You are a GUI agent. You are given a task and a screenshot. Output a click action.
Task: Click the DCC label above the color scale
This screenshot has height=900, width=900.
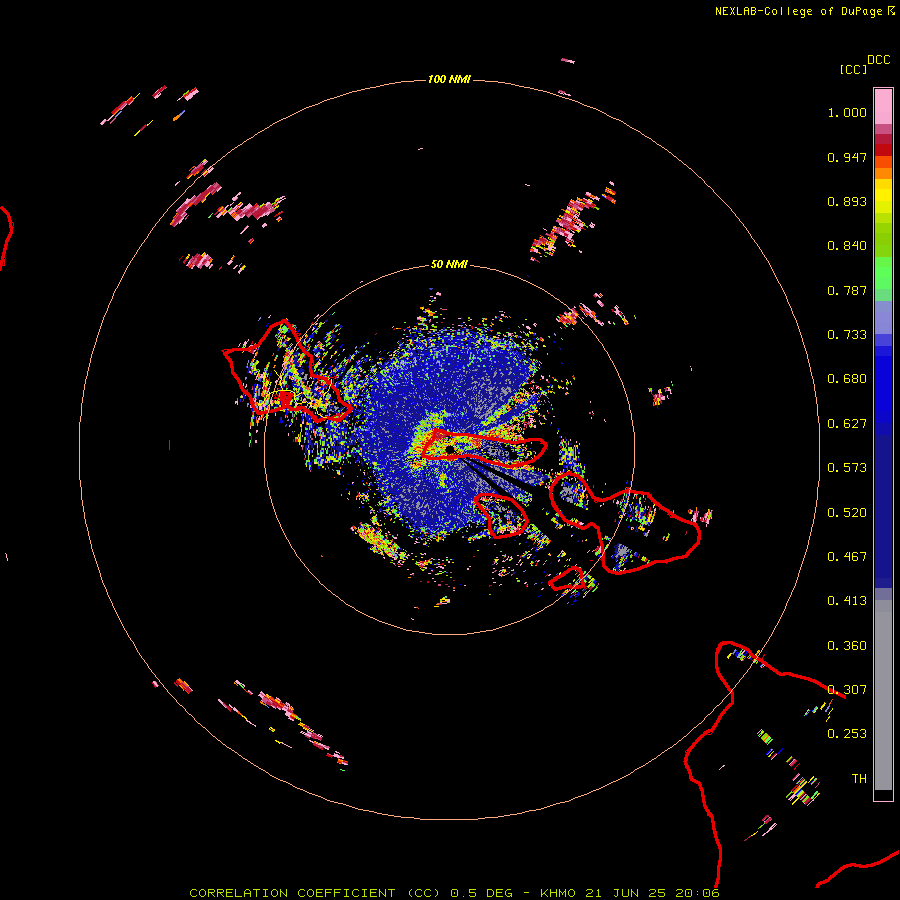pos(879,60)
